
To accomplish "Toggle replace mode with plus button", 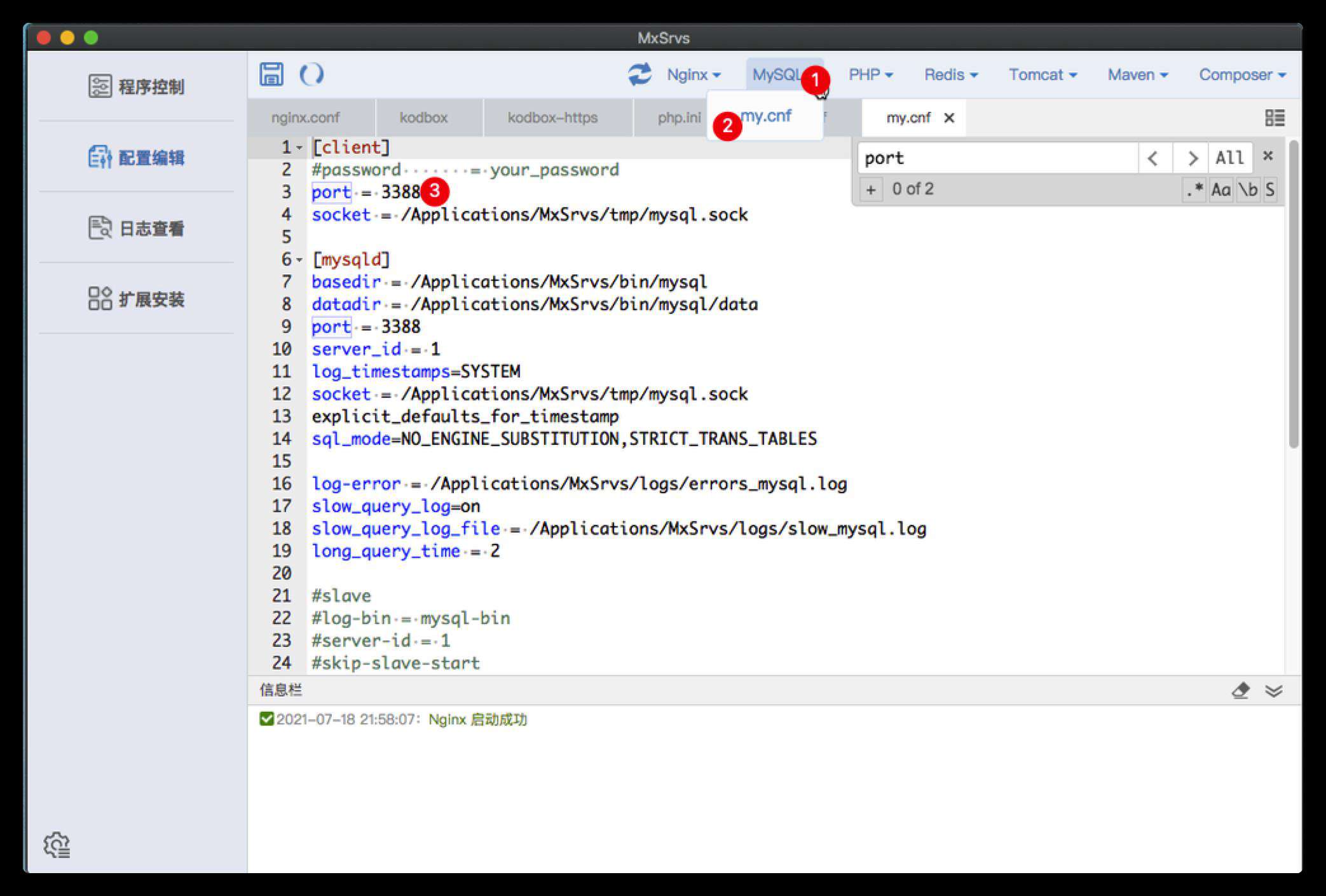I will tap(871, 189).
